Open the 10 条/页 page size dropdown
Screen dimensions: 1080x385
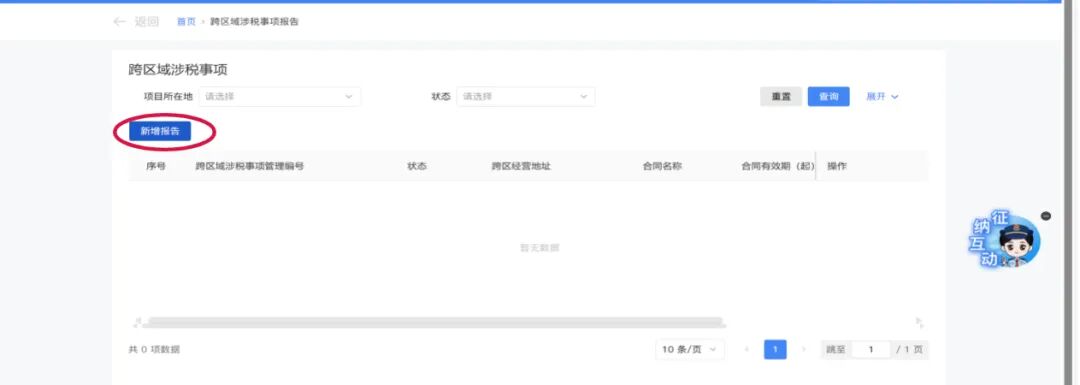coord(689,350)
